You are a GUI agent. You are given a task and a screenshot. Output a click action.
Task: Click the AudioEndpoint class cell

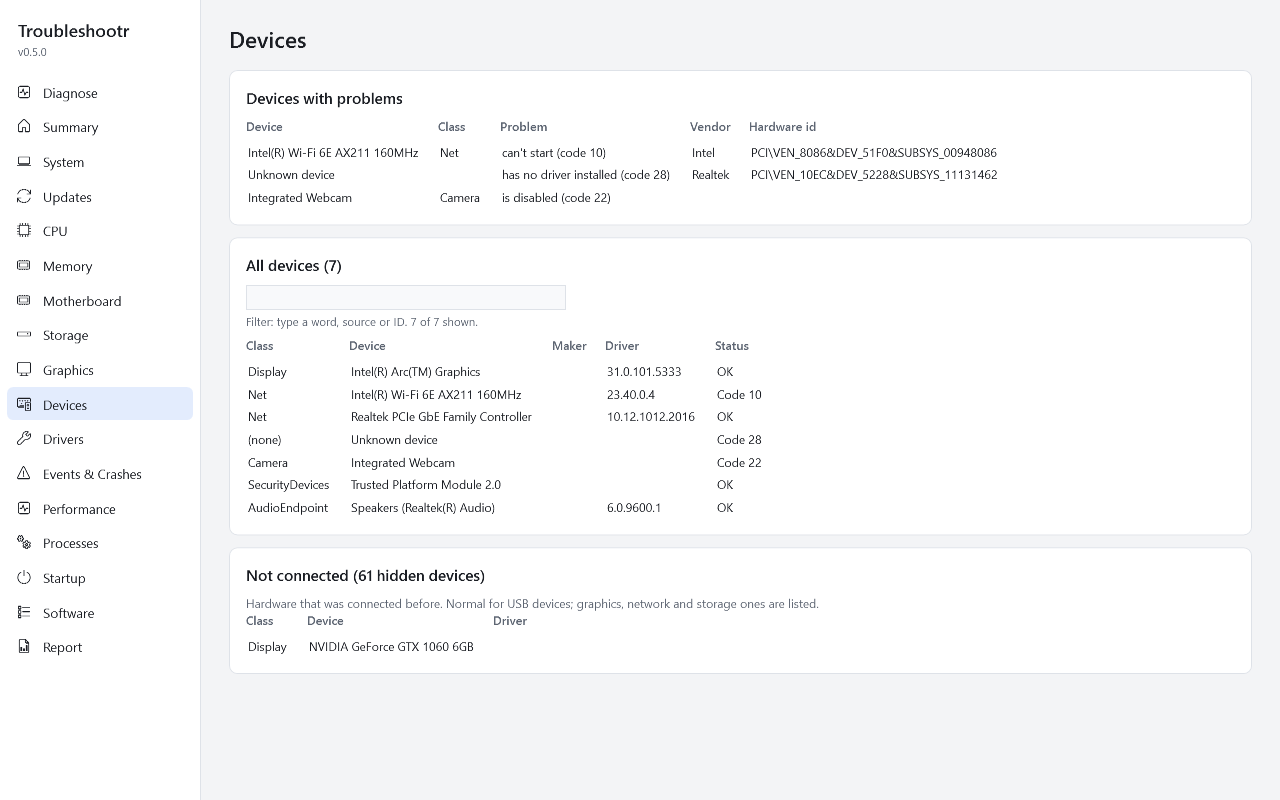click(288, 508)
